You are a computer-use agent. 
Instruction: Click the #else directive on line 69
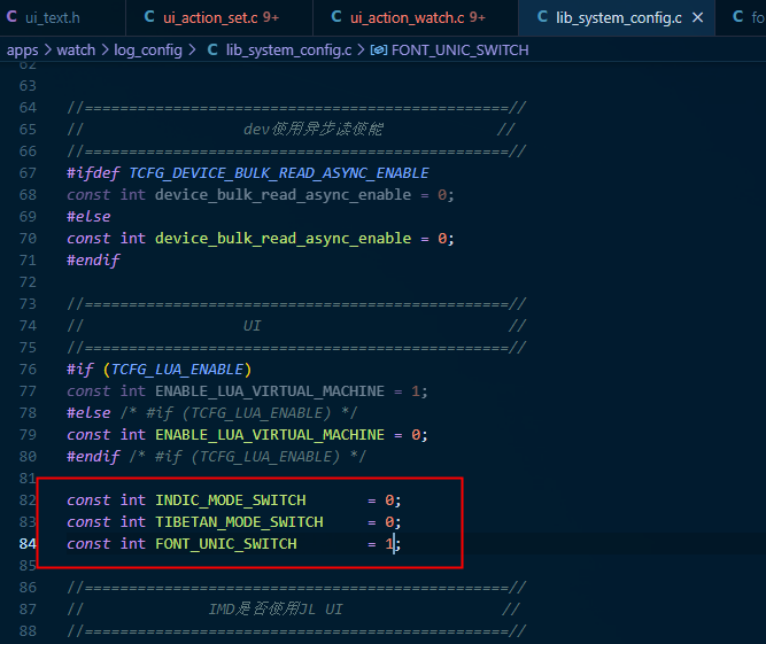[x=88, y=216]
